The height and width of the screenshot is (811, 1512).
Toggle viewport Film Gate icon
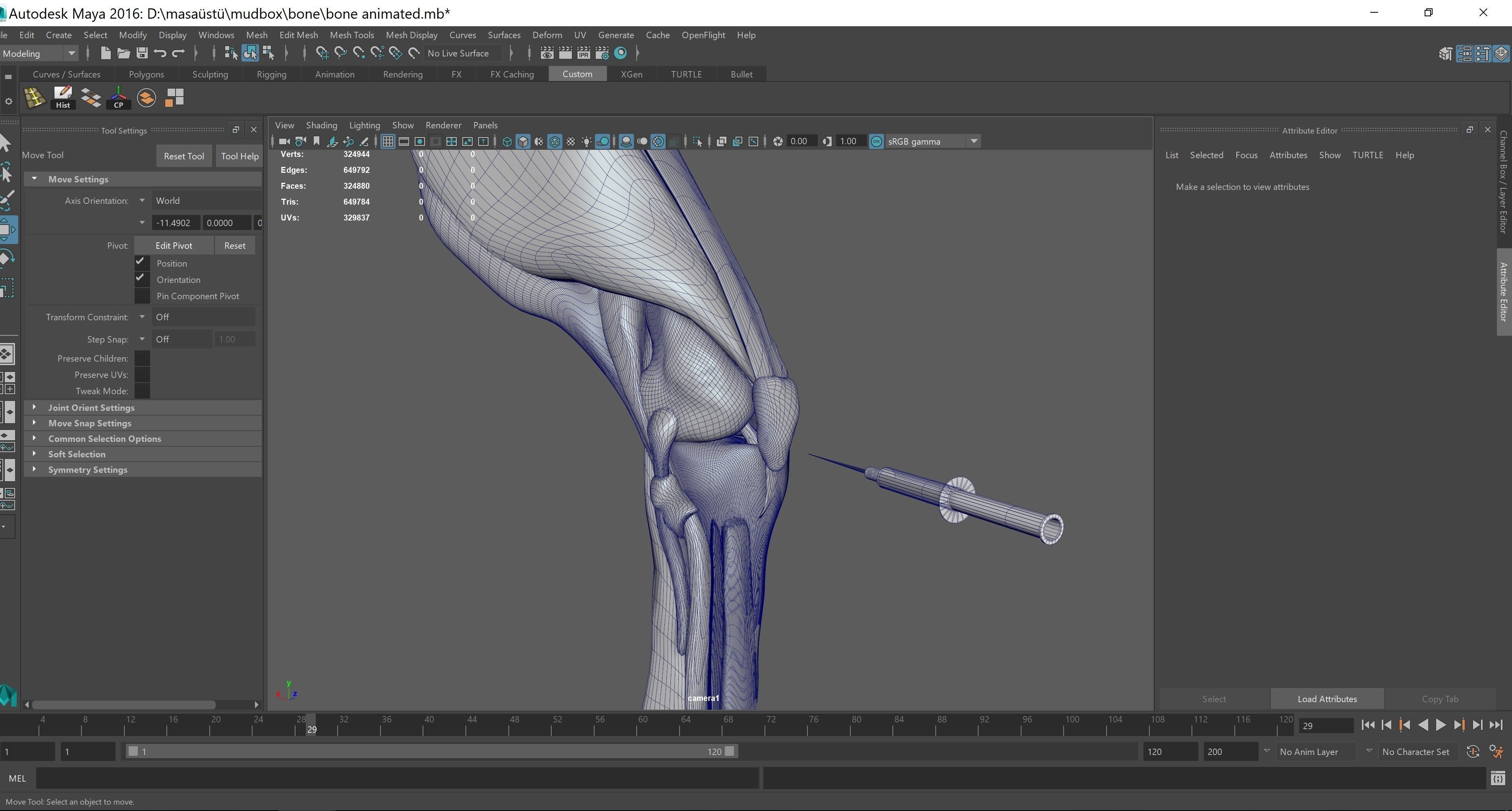tap(404, 141)
